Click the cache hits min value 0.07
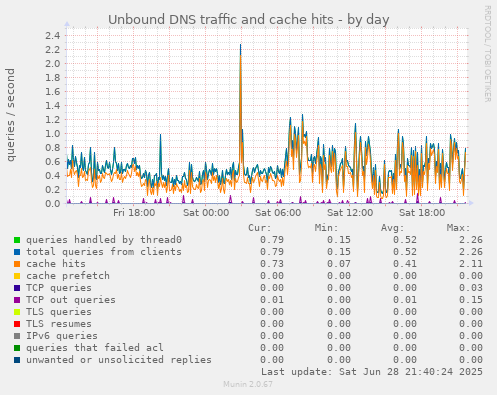This screenshot has height=395, width=497. 339,264
